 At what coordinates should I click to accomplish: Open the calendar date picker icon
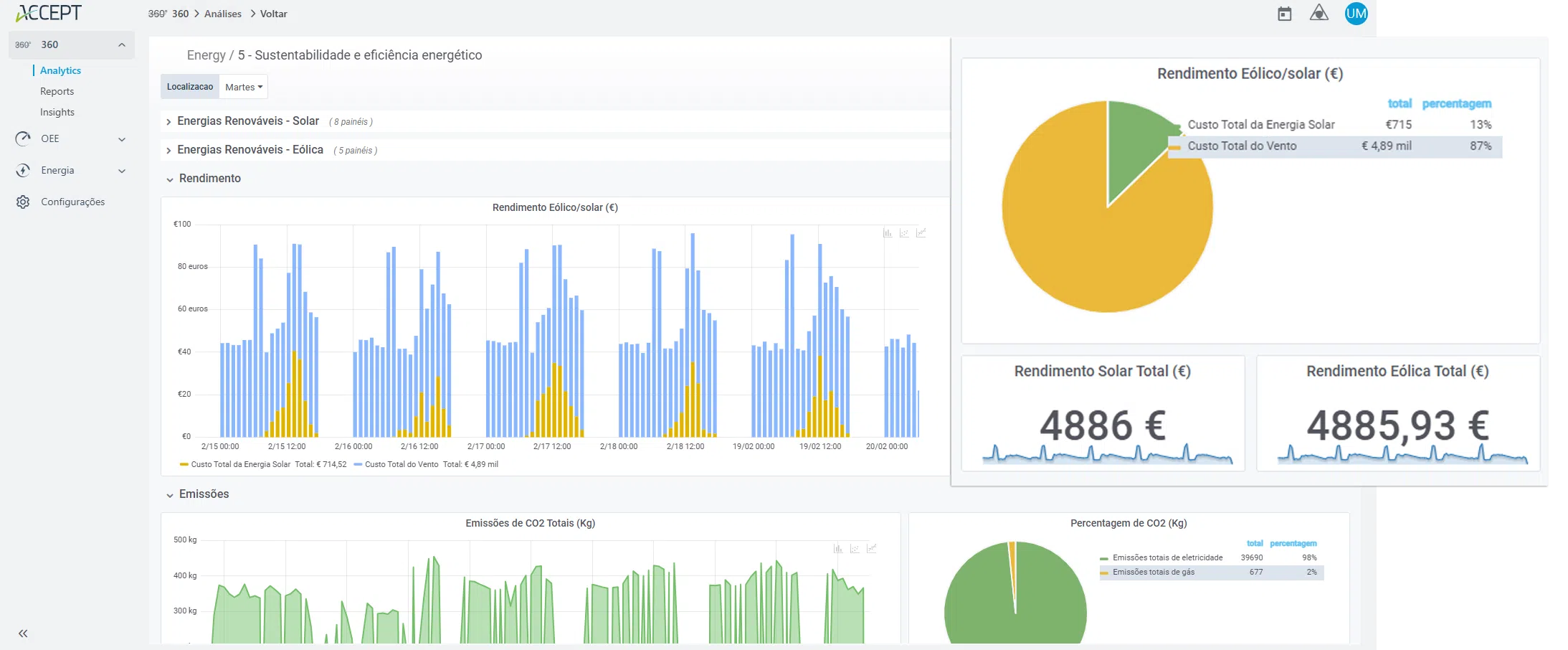coord(1285,14)
